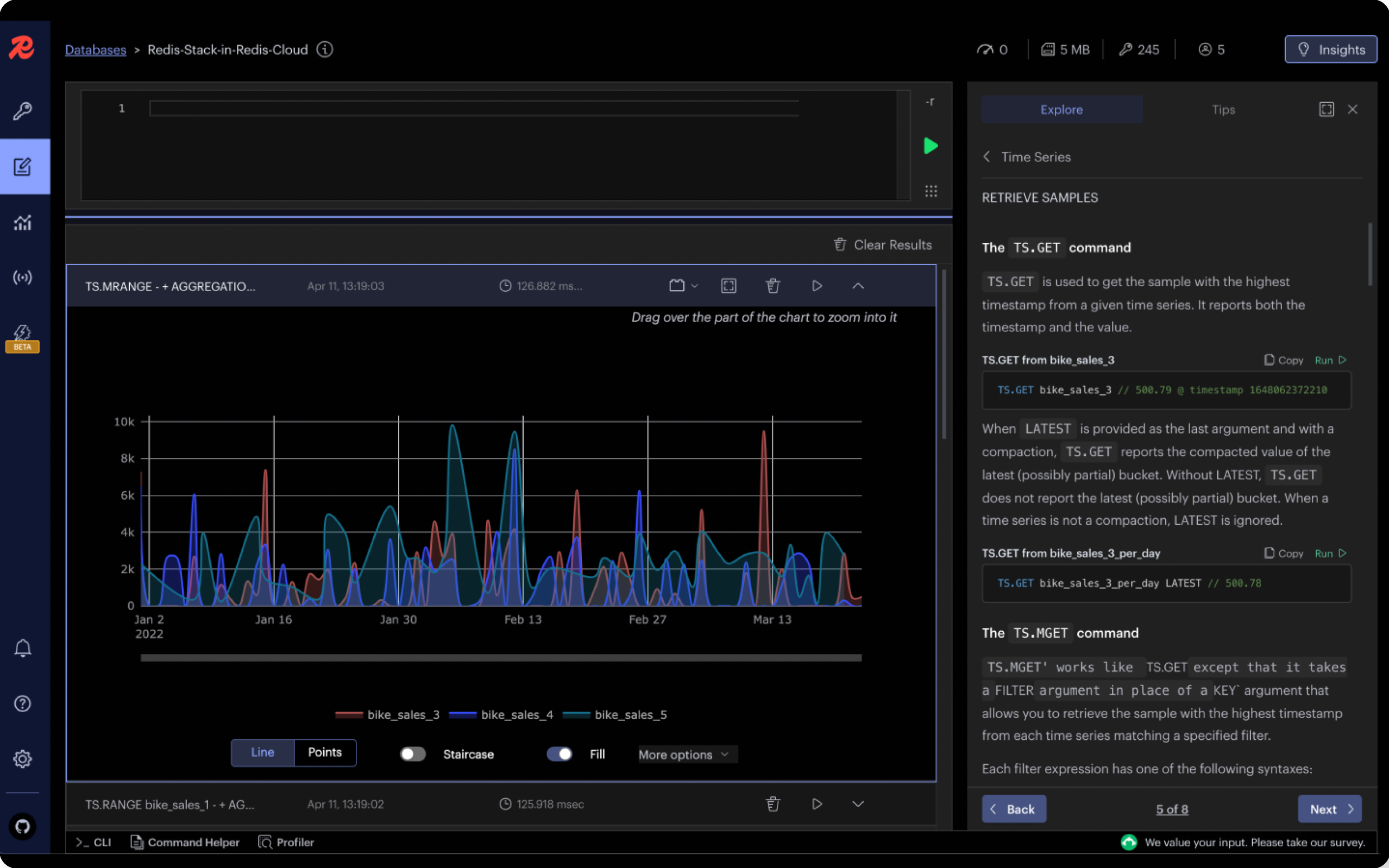Expand the More options dropdown
Screen dimensions: 1389x868
[x=687, y=754]
